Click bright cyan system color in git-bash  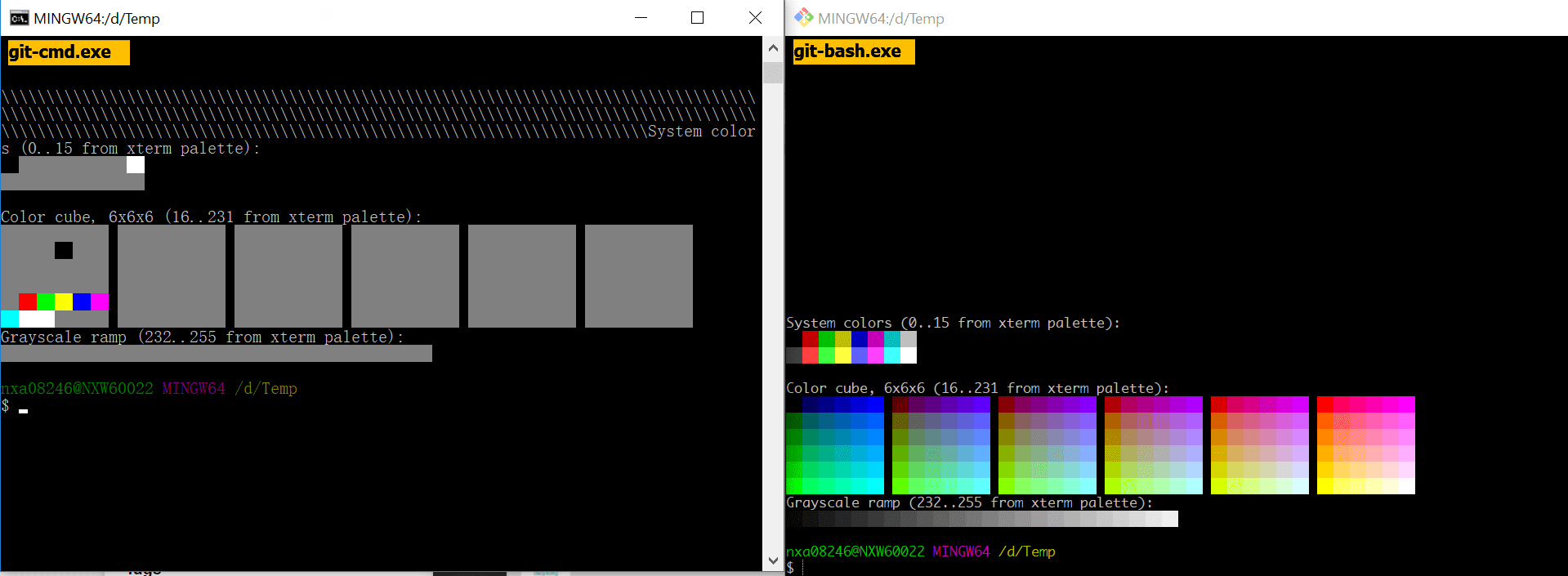pyautogui.click(x=892, y=355)
